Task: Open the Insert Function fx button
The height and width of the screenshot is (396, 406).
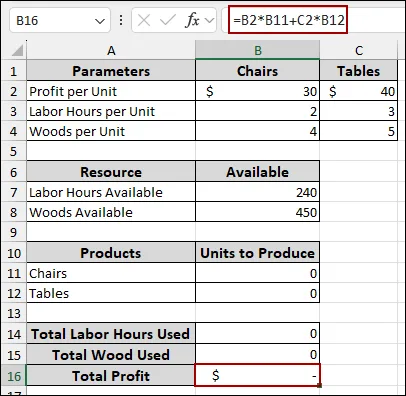Action: 192,21
